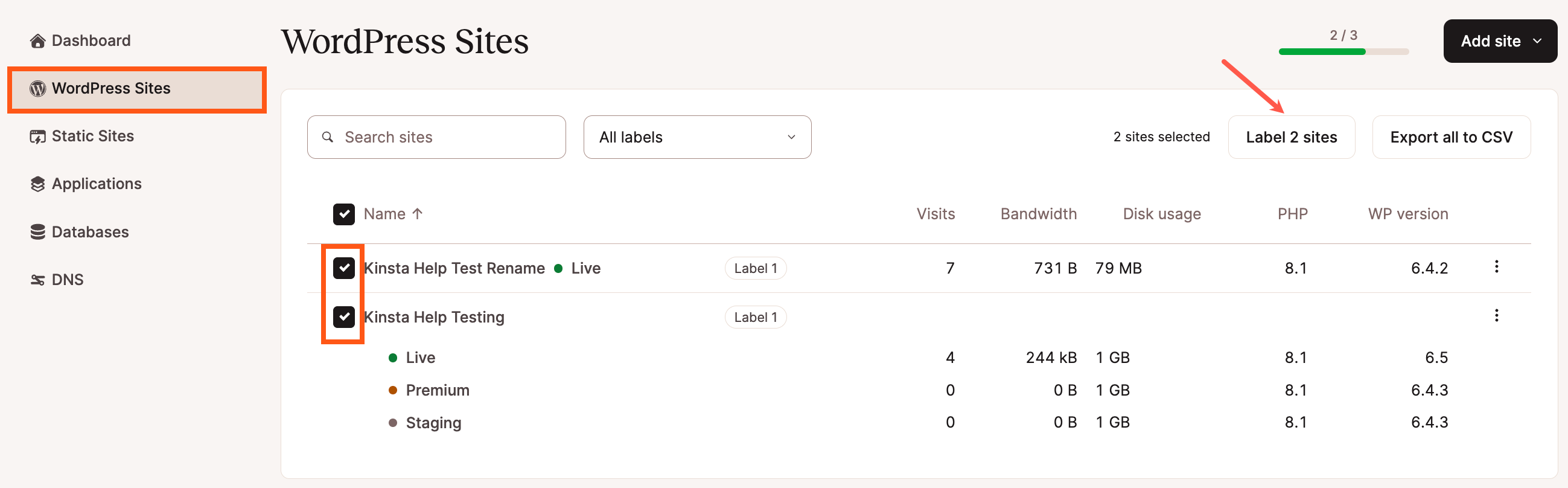The image size is (1568, 488).
Task: Click the Label 2 sites button
Action: pos(1291,137)
